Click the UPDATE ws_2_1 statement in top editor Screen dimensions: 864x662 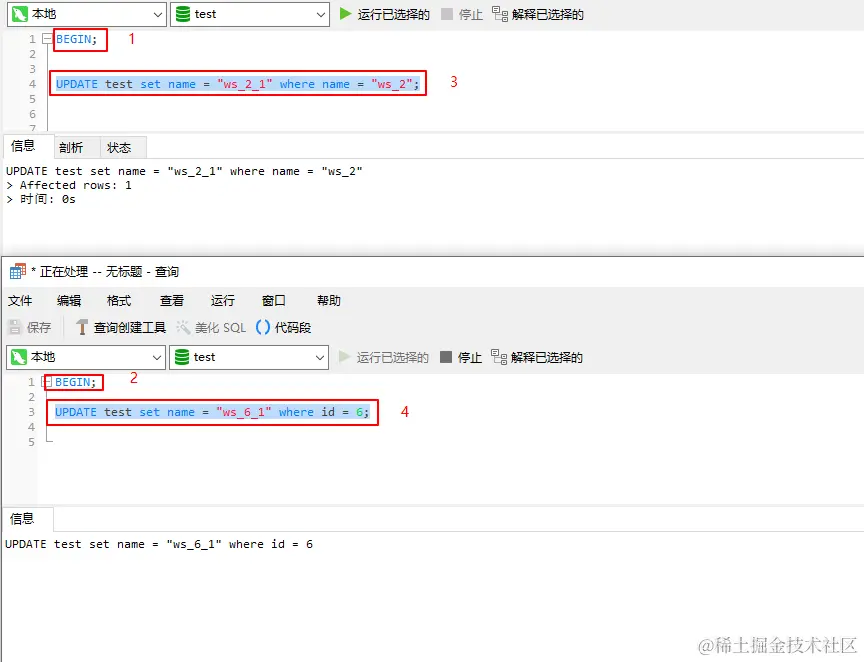[x=237, y=84]
